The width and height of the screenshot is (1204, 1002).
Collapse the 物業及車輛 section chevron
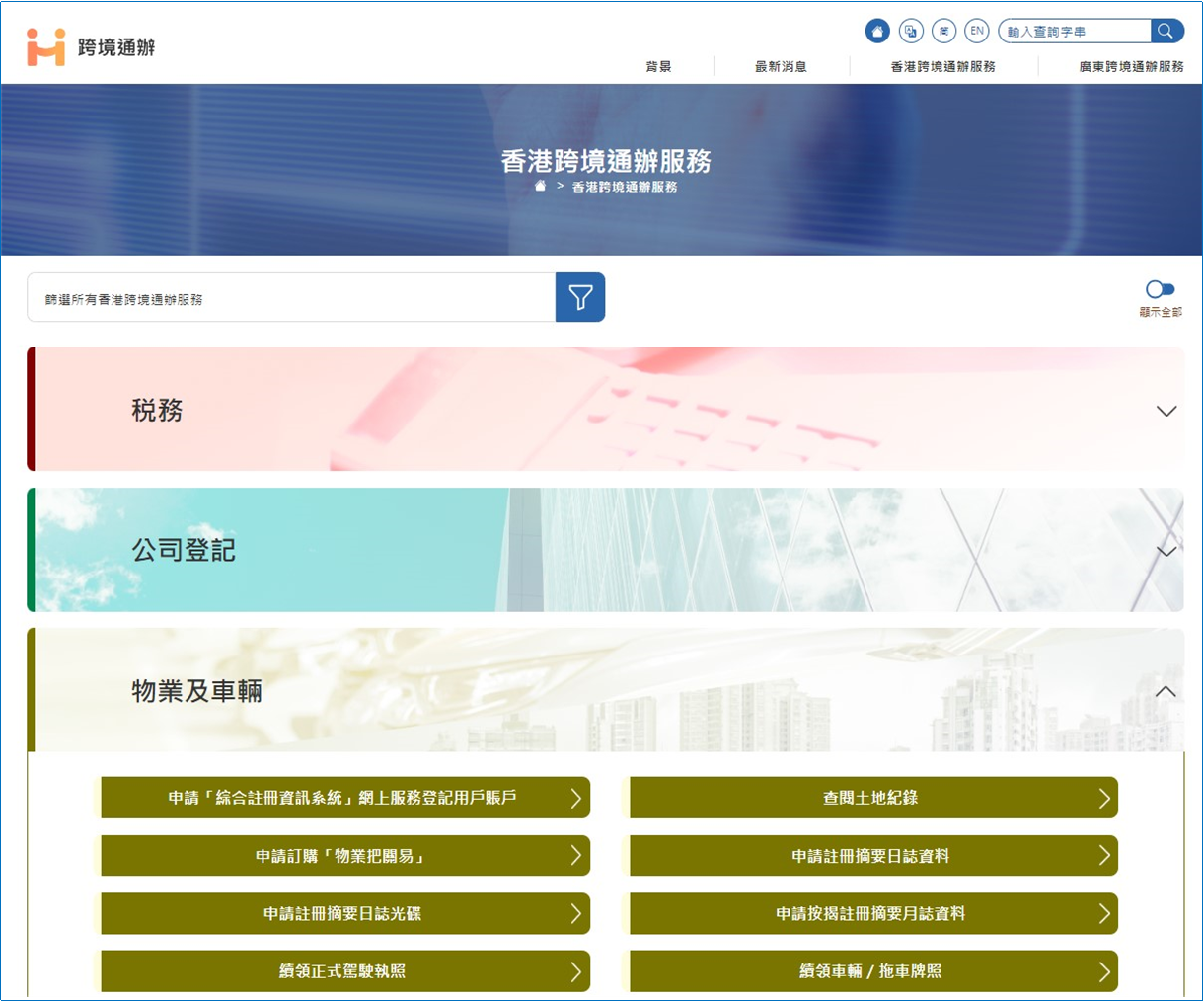(x=1166, y=691)
